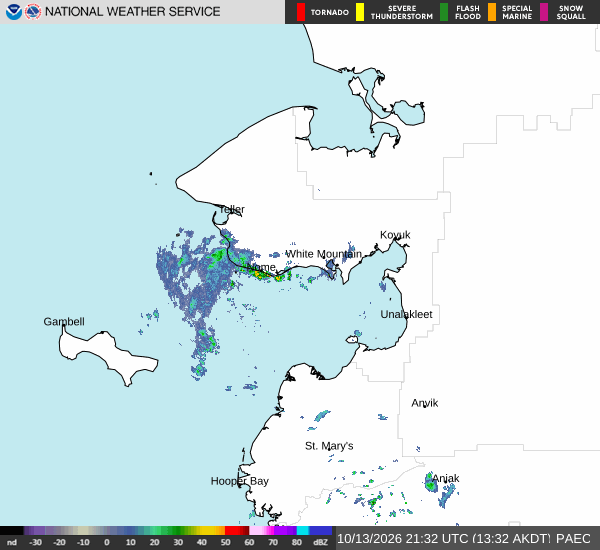
Task: Click the Koyuk city label
Action: [x=395, y=235]
